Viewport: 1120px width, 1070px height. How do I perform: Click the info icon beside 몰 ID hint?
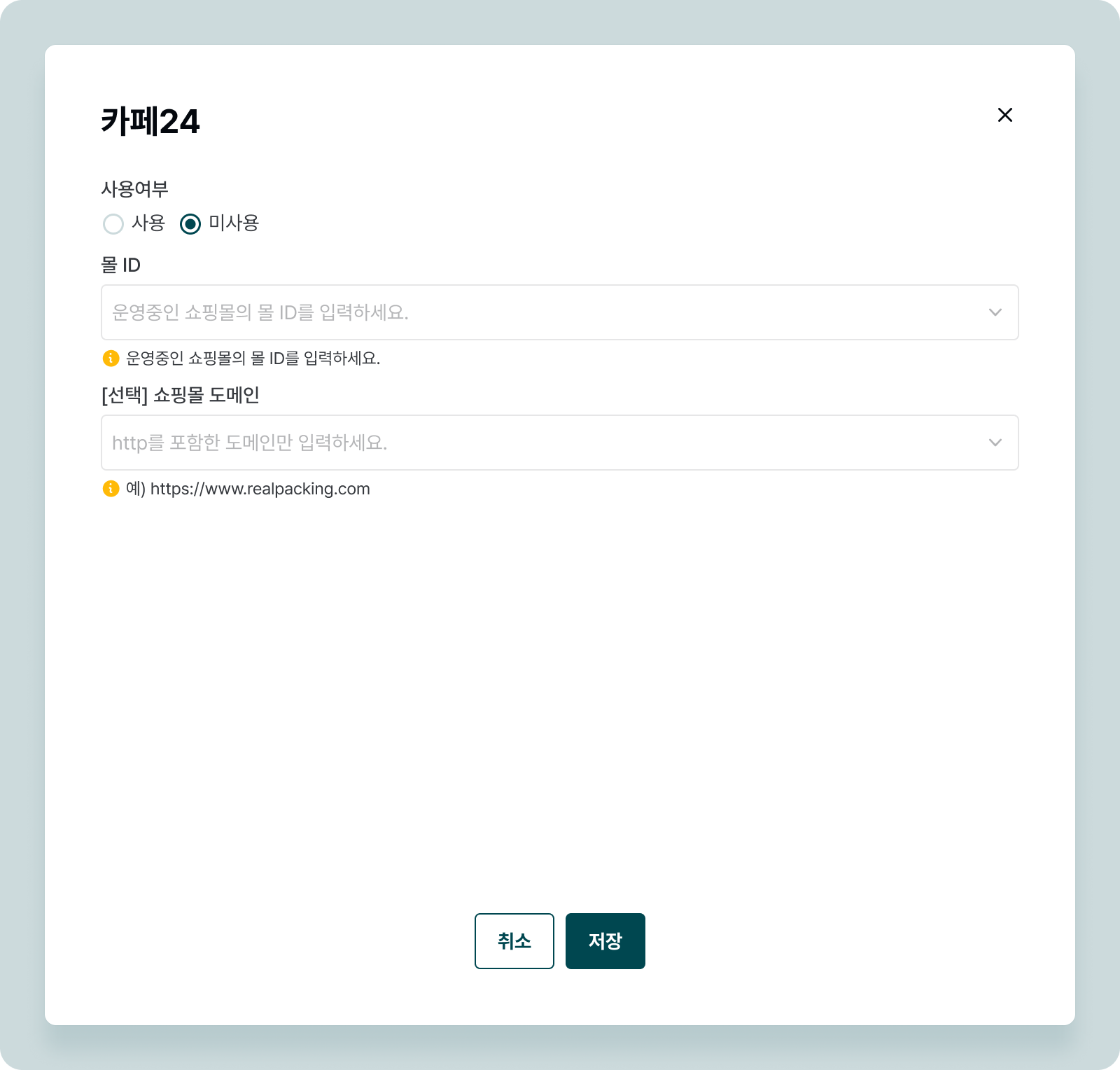pos(111,358)
